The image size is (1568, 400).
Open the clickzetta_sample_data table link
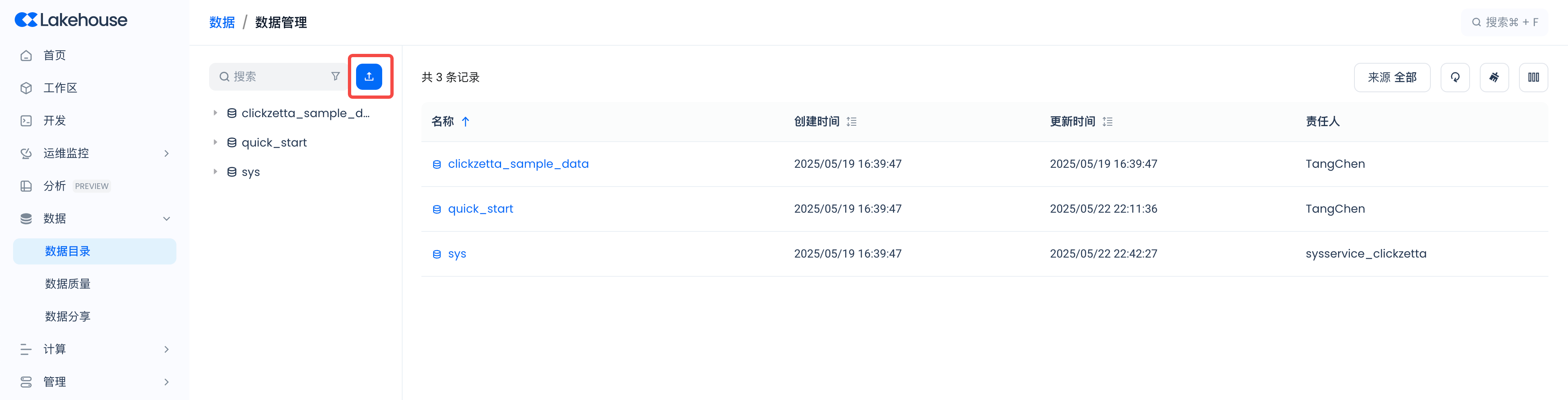pyautogui.click(x=518, y=164)
